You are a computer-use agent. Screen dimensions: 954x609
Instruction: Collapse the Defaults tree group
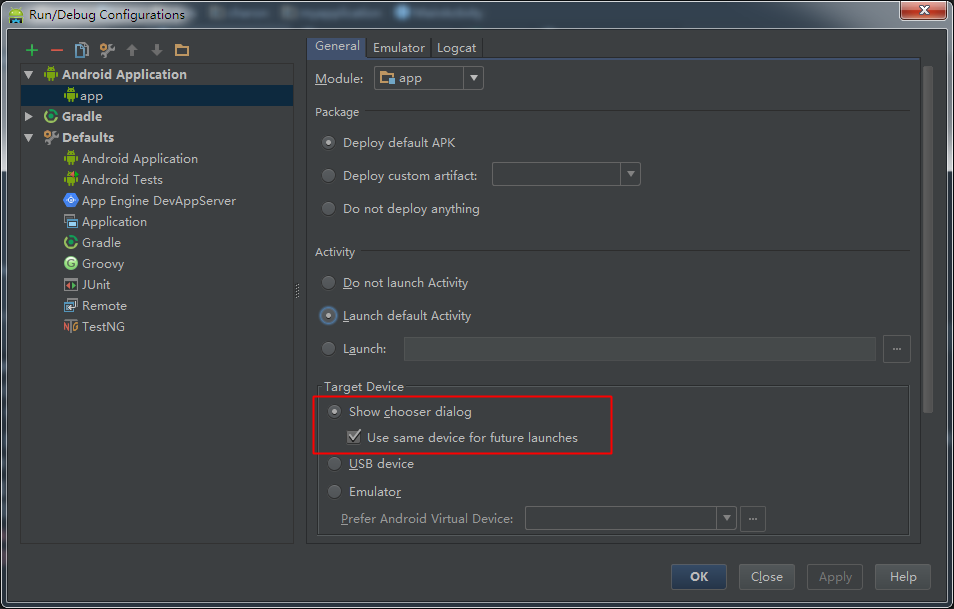point(29,138)
